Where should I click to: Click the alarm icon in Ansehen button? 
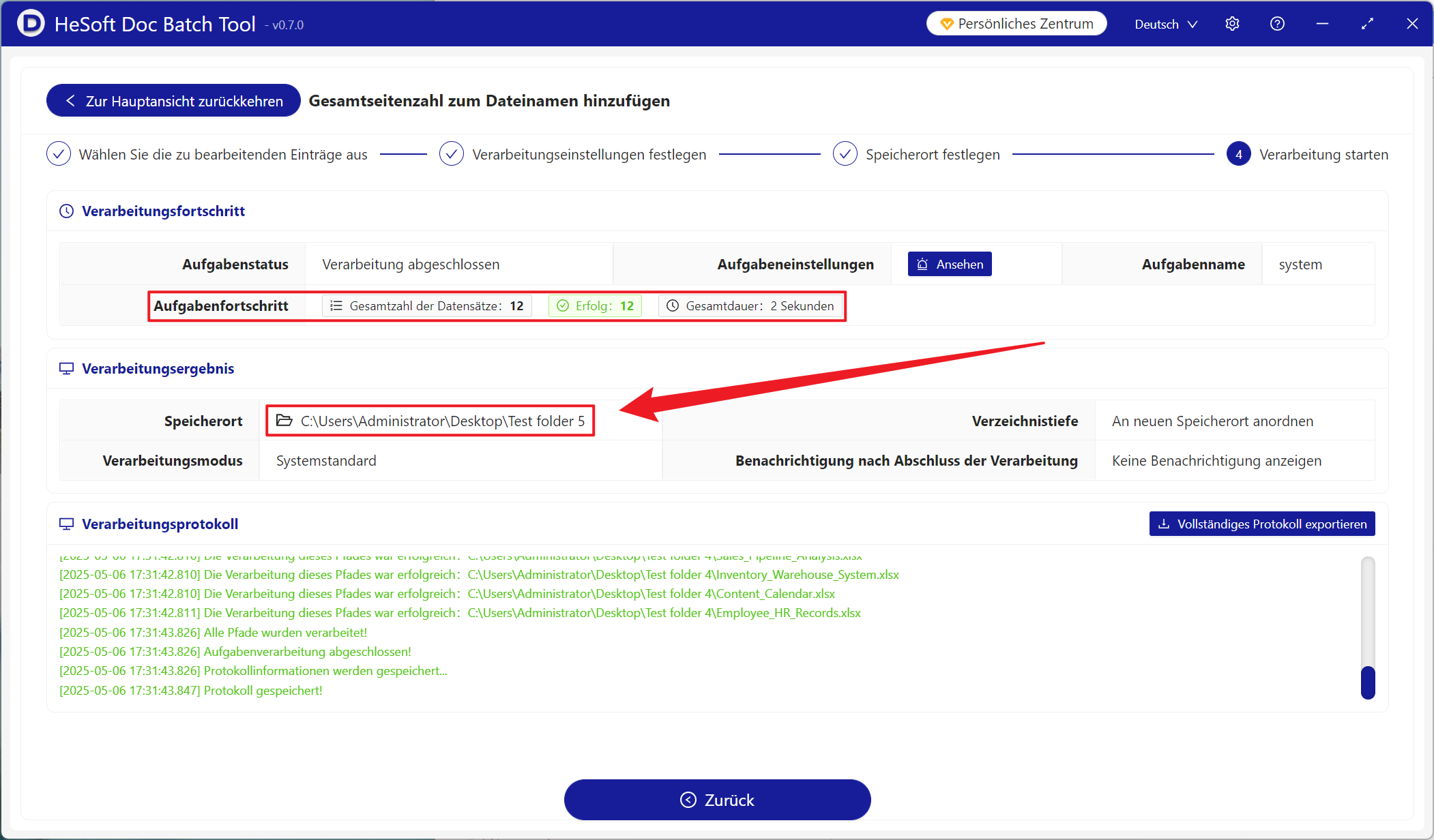click(922, 264)
